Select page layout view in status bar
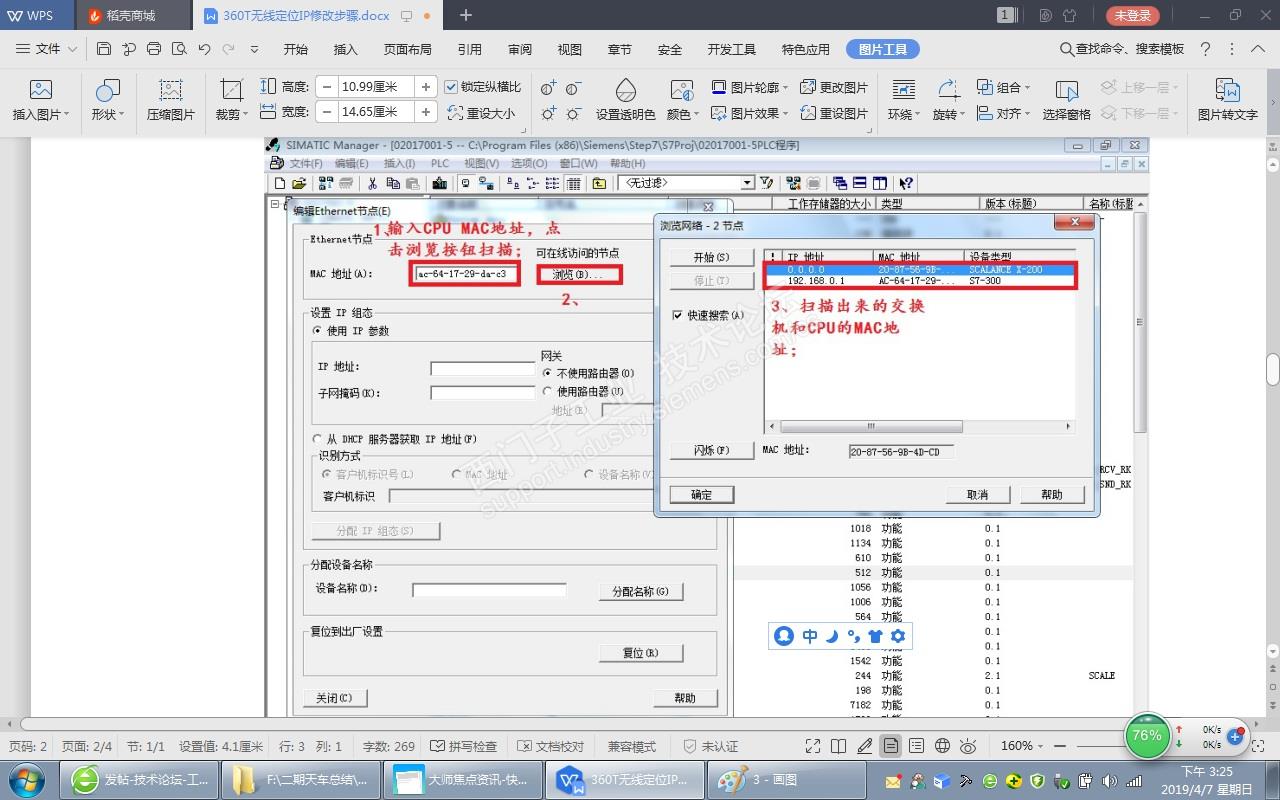This screenshot has width=1280, height=800. (x=890, y=746)
